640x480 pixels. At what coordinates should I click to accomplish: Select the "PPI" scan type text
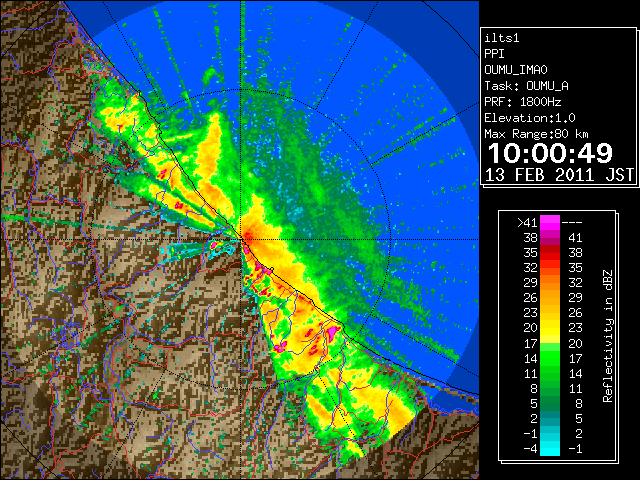click(494, 54)
